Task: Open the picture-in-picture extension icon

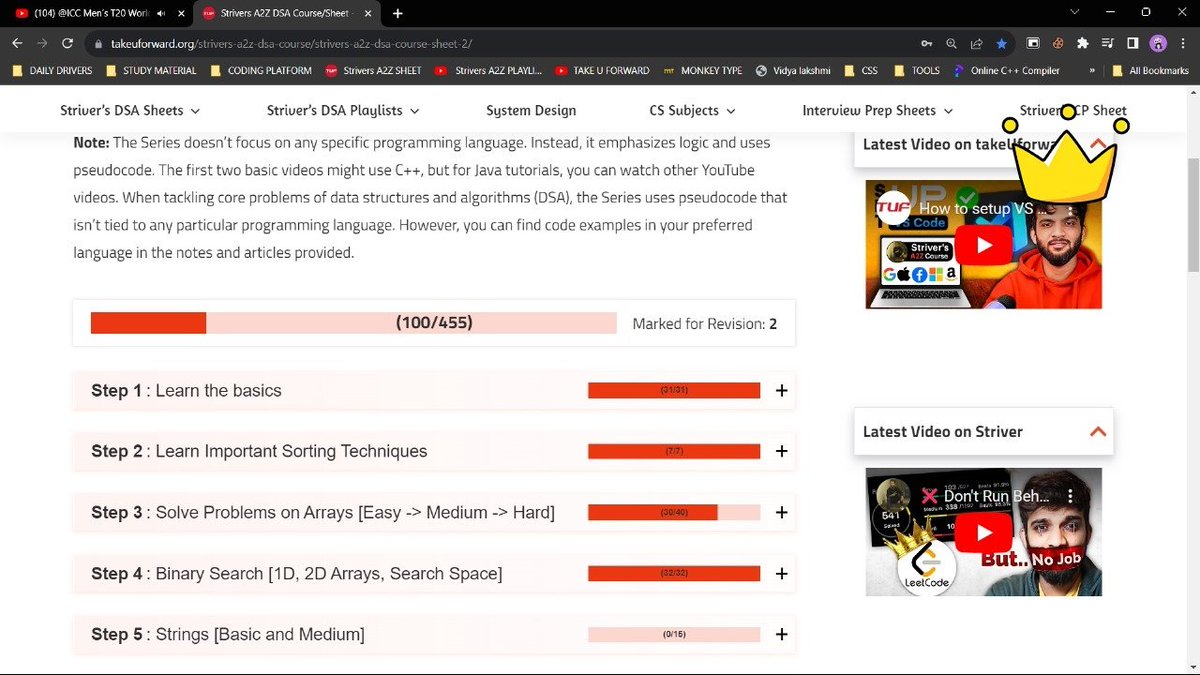Action: [x=1033, y=44]
